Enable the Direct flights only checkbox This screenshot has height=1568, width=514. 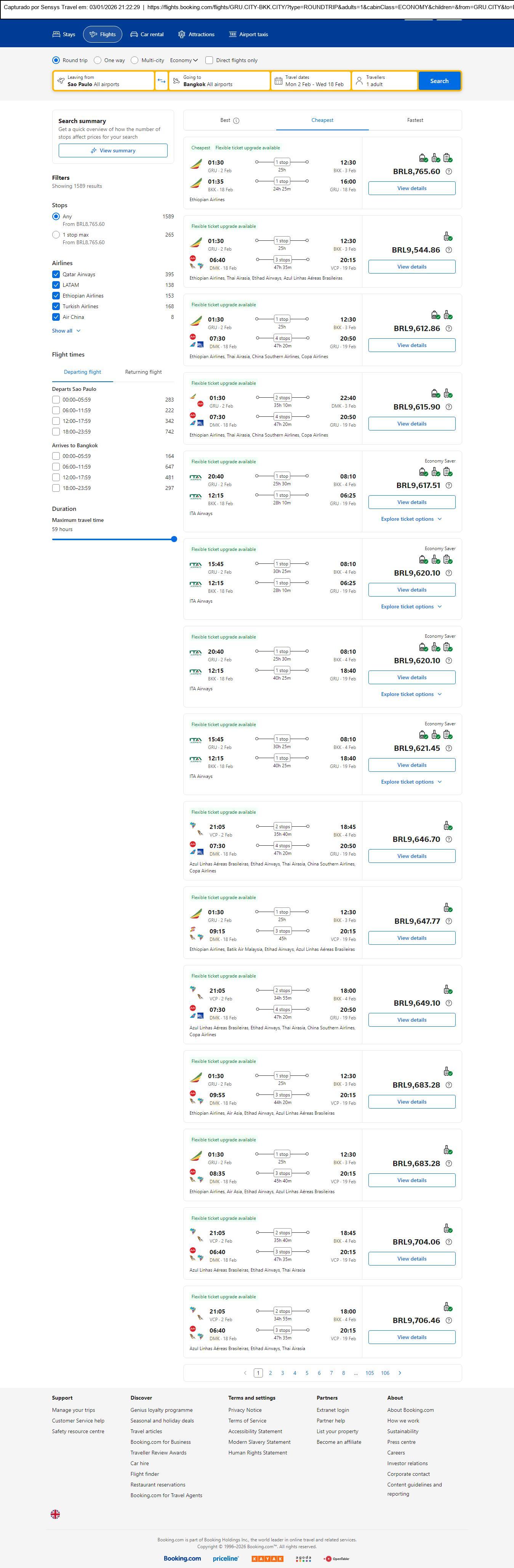(x=209, y=60)
